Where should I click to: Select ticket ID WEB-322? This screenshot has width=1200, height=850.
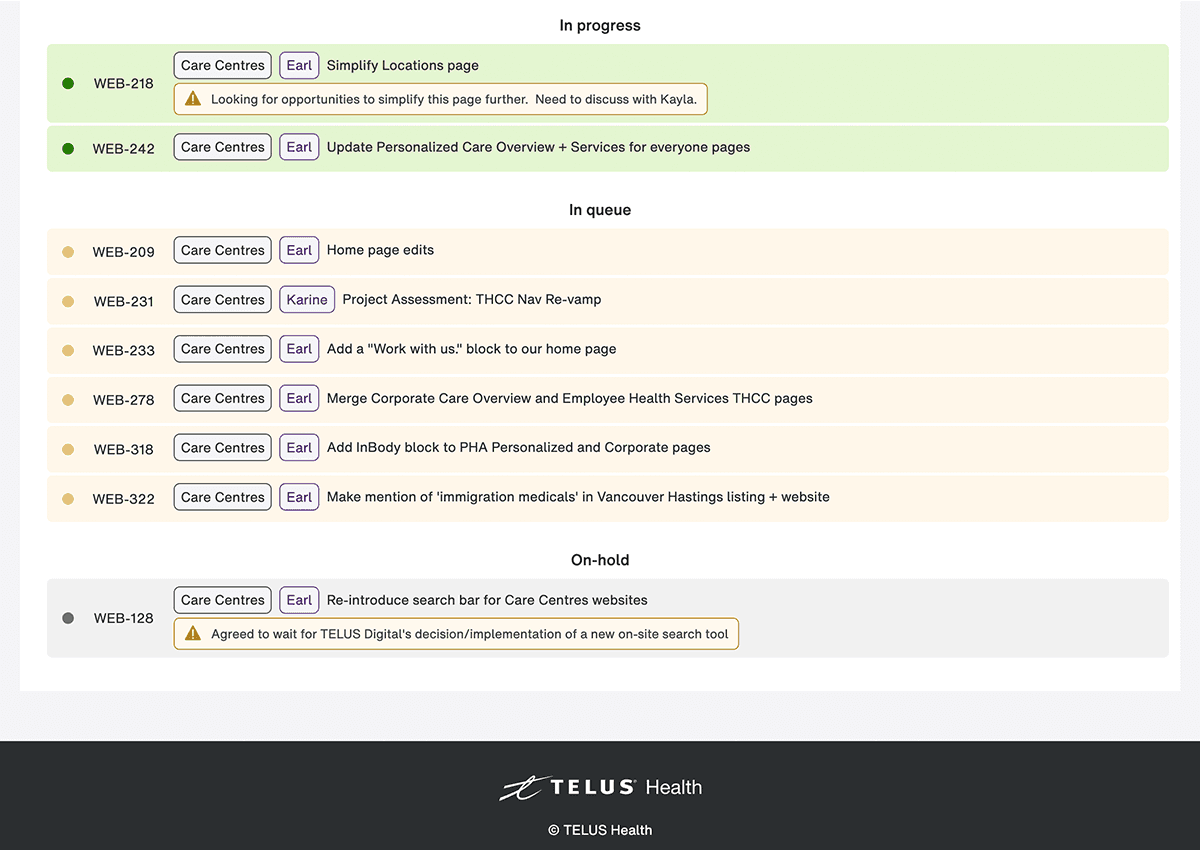(x=124, y=499)
